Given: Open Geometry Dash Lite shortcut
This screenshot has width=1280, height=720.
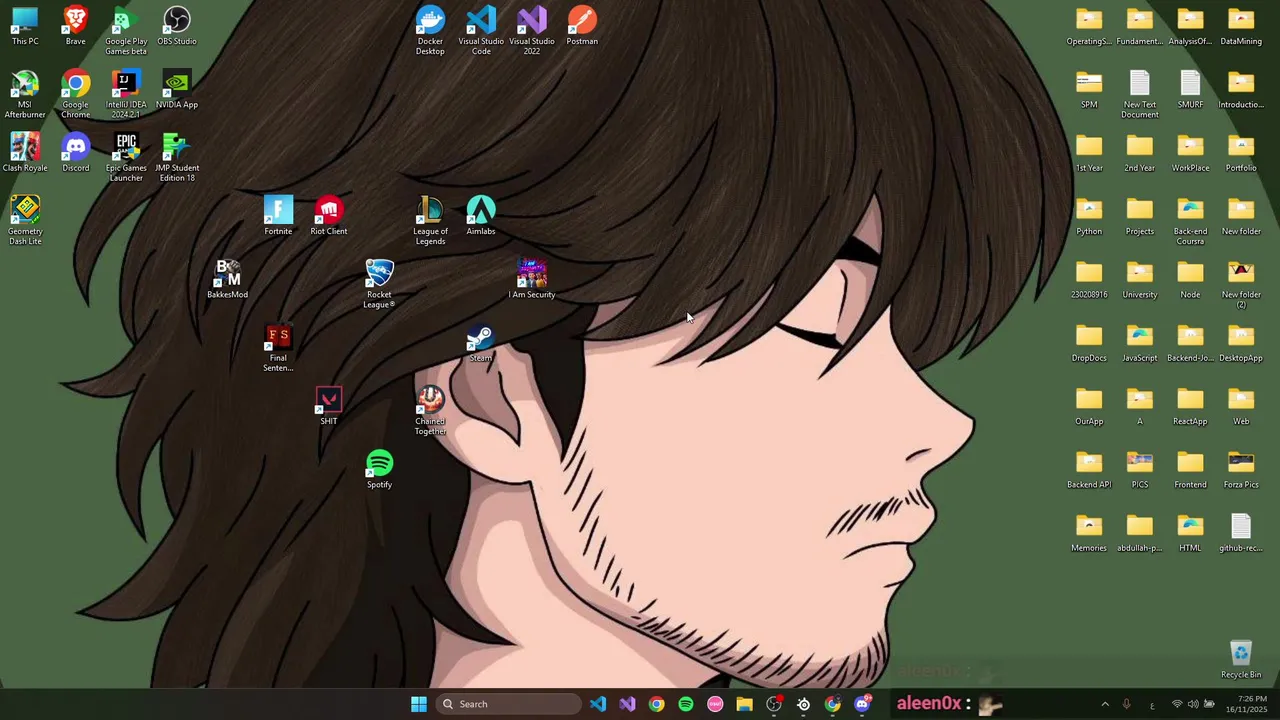Looking at the screenshot, I should pos(25,220).
